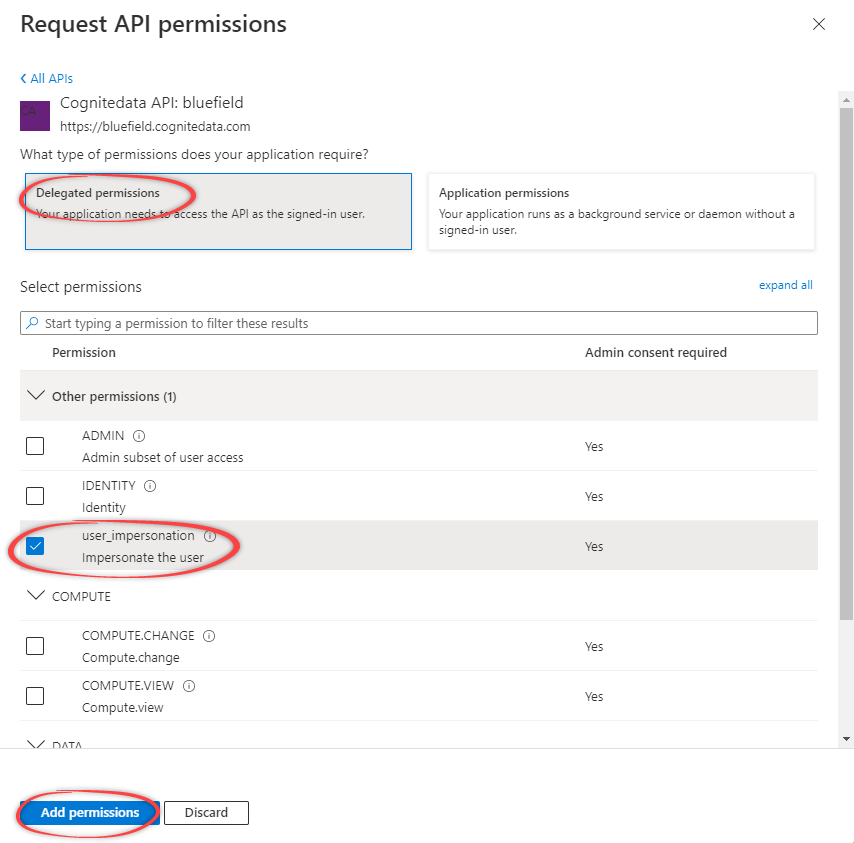Collapse the Other permissions group
Screen dimensions: 854x843
[37, 396]
